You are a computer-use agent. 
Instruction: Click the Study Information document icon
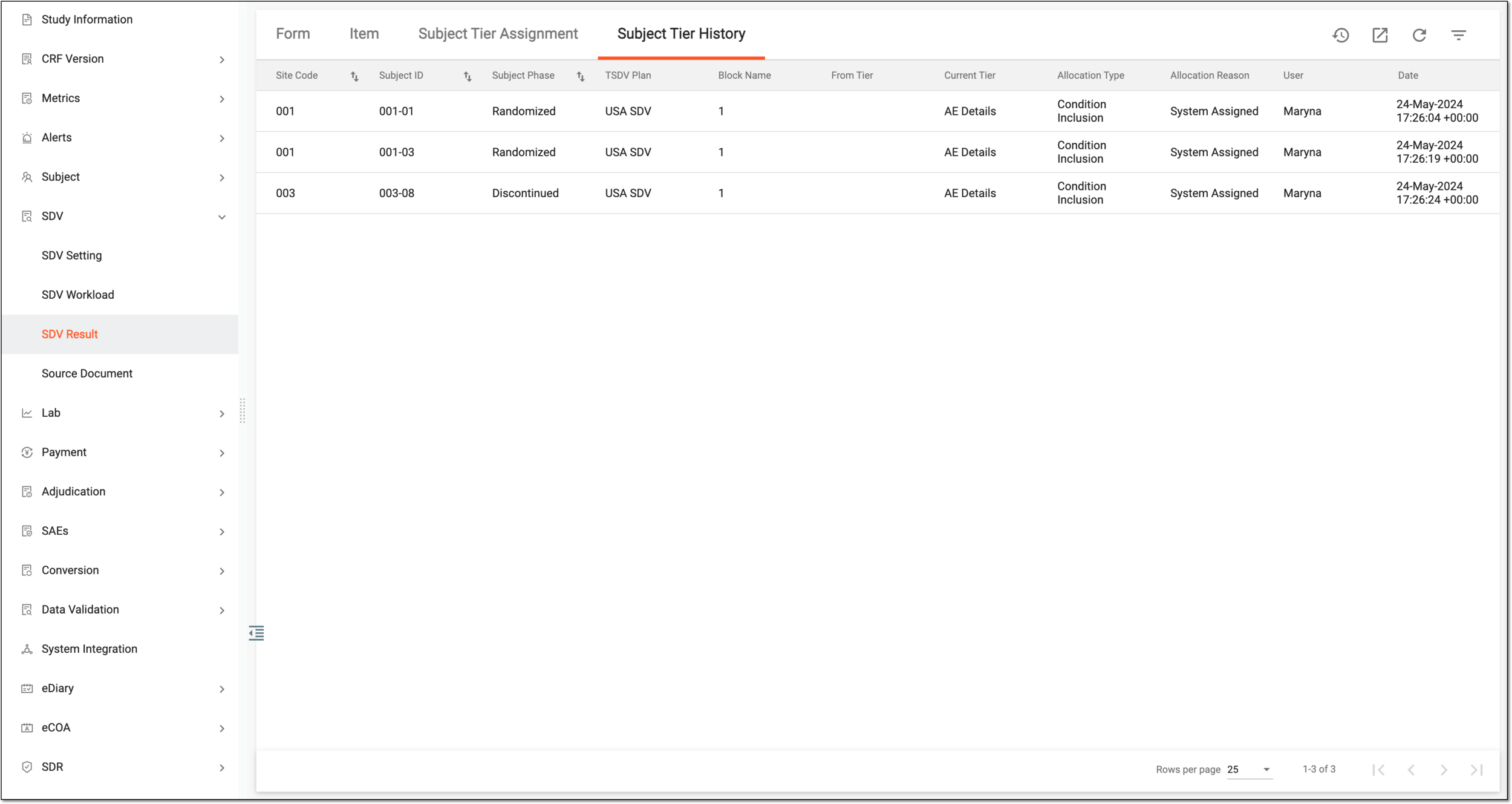tap(27, 20)
